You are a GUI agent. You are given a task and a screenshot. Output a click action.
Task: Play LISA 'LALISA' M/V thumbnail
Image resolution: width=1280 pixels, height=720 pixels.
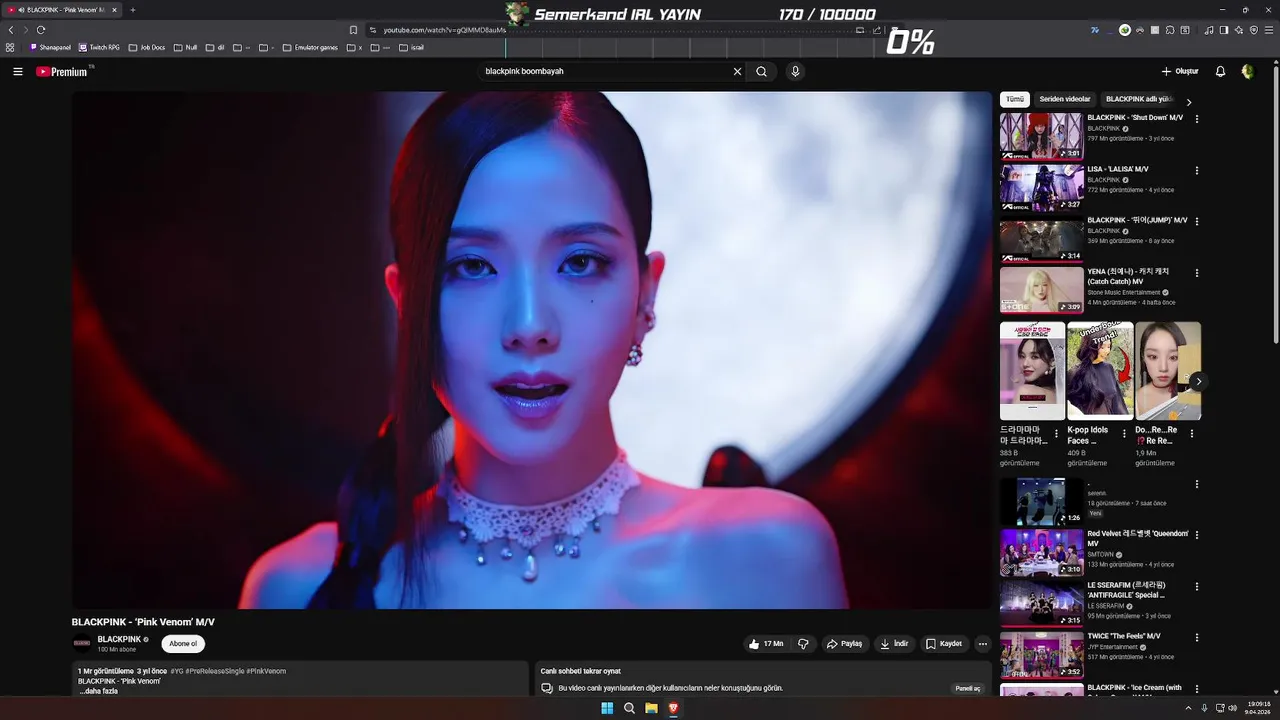[x=1041, y=187]
